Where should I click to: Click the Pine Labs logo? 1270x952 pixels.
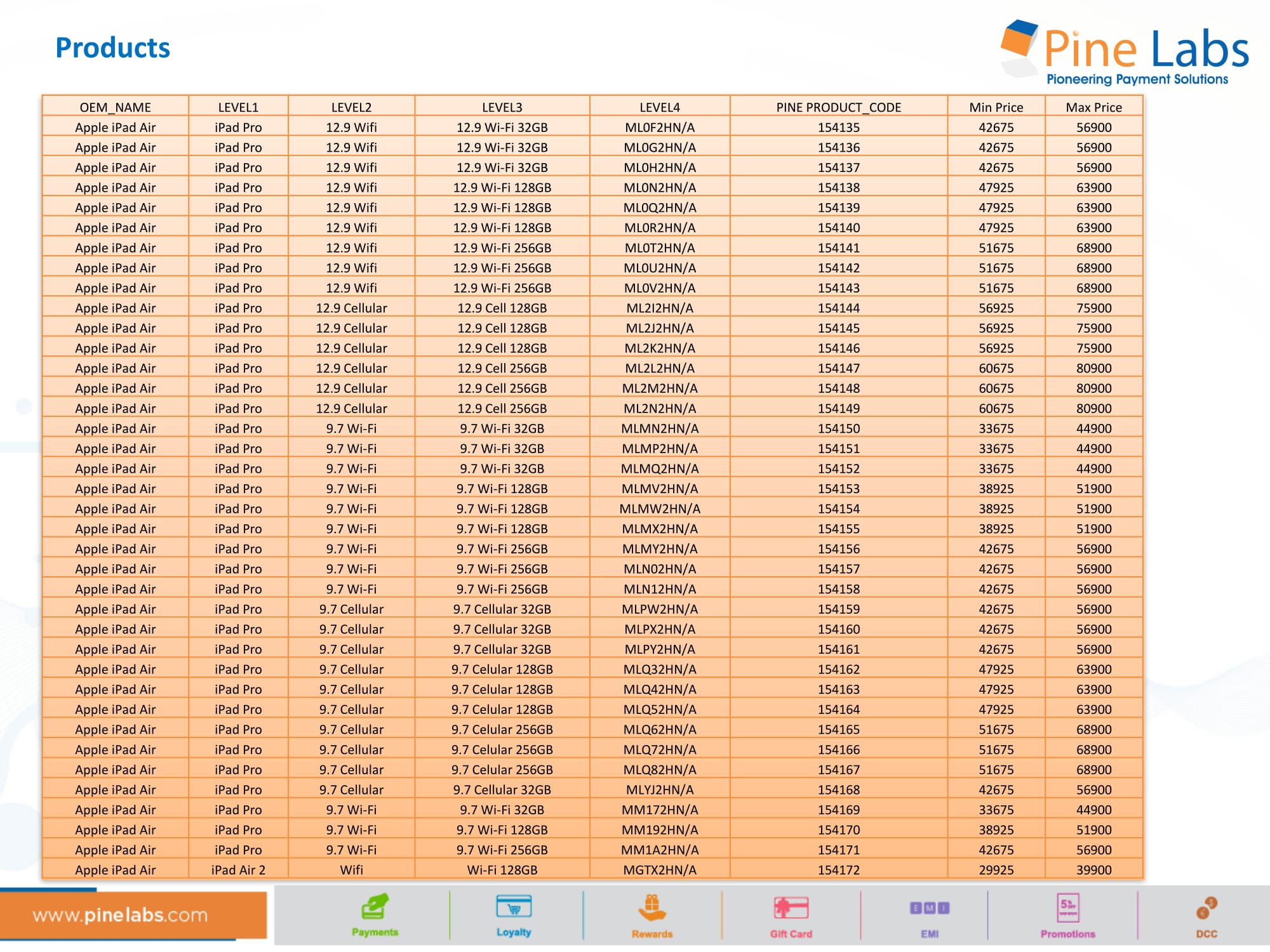click(x=1125, y=52)
